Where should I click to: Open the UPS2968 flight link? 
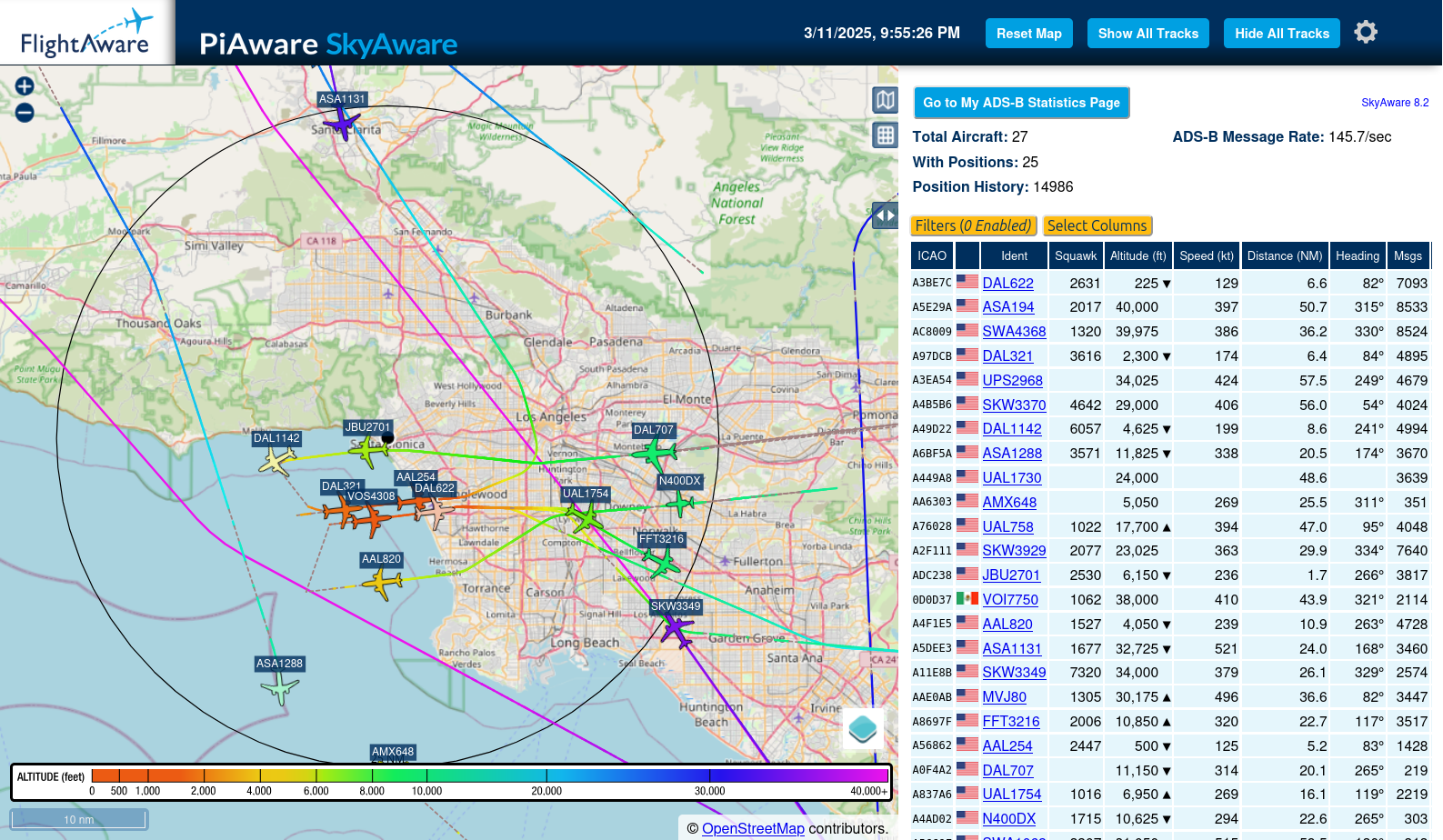(x=1012, y=381)
